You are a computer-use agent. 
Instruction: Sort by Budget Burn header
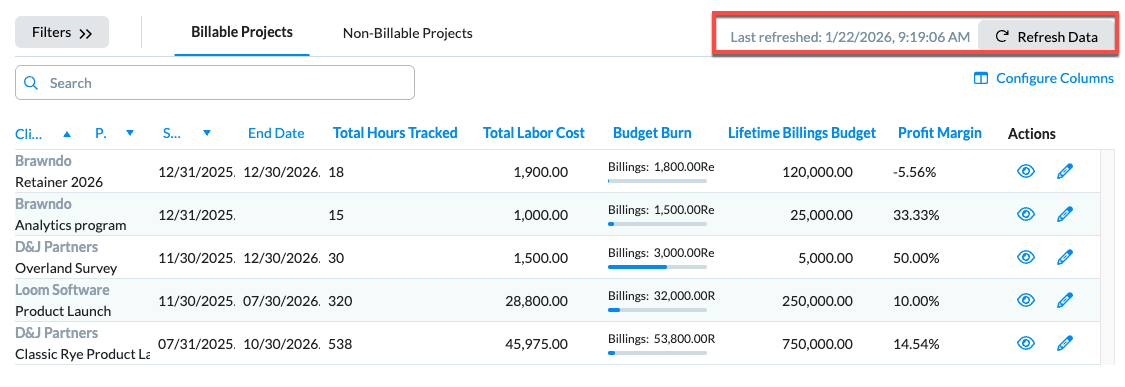point(652,133)
